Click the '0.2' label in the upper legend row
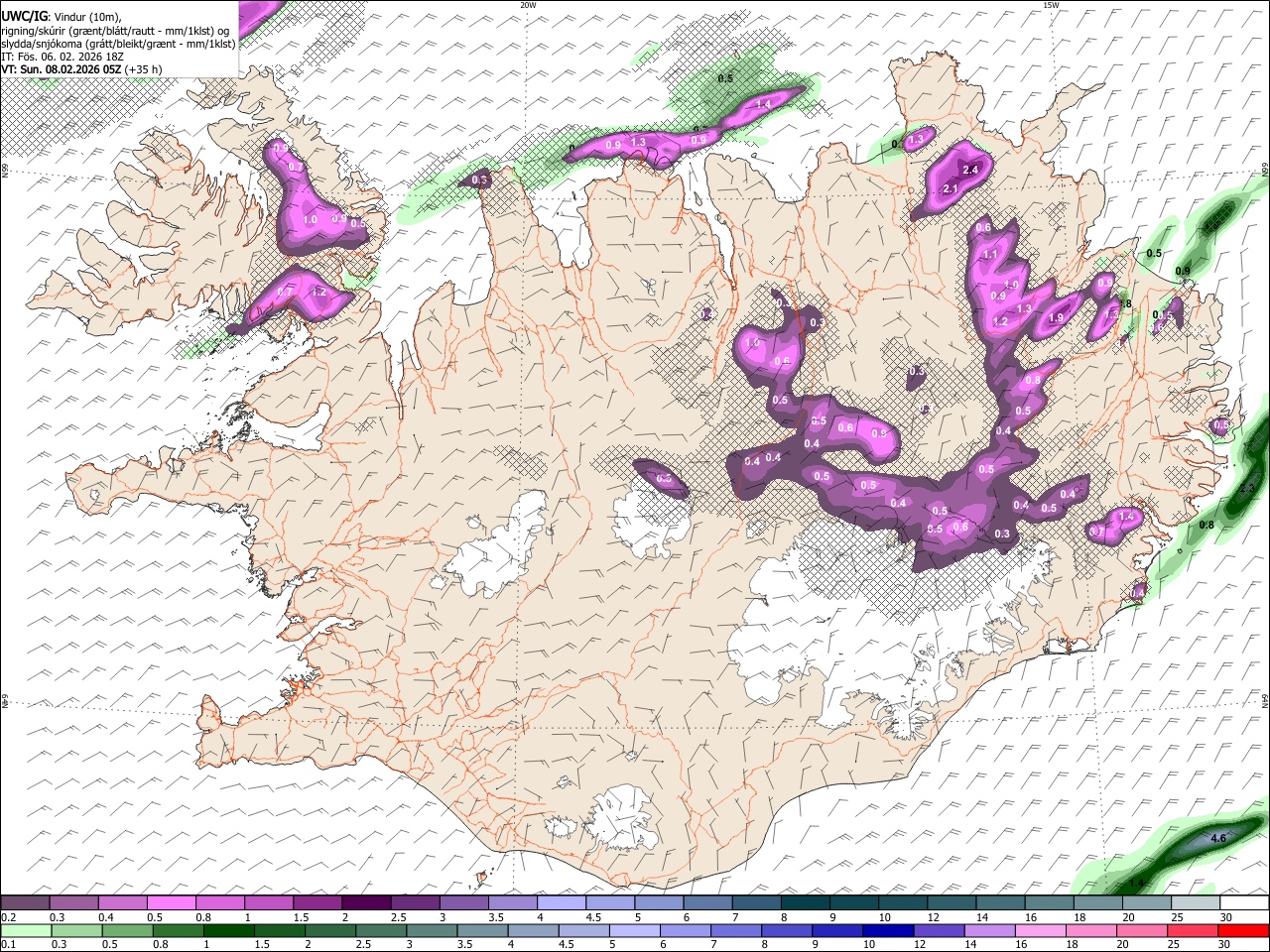Viewport: 1270px width, 952px height. 9,917
